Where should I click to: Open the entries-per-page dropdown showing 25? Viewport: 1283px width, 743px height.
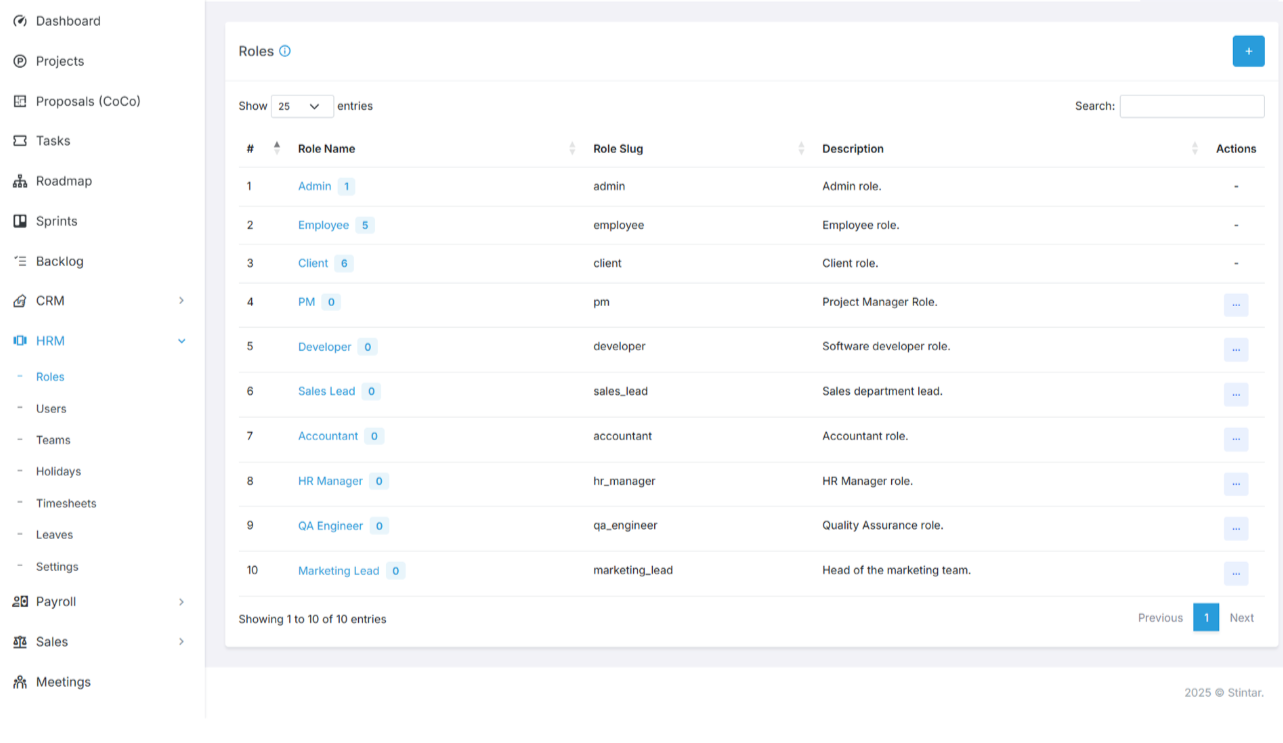(x=301, y=106)
